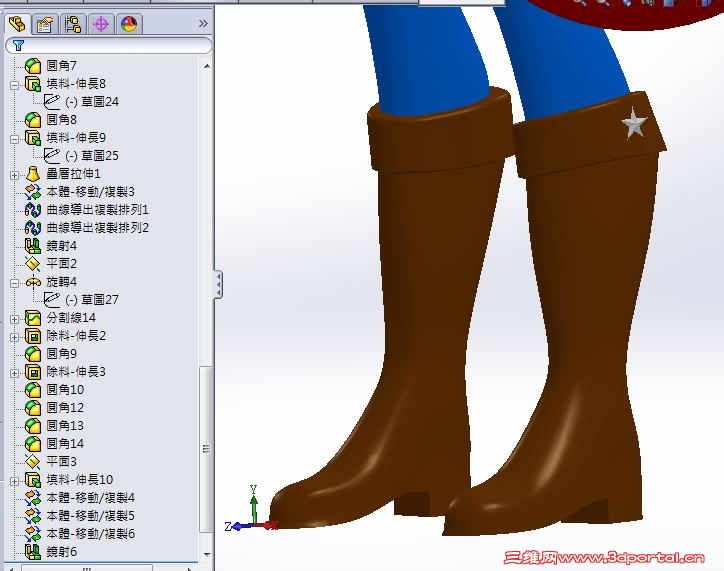Expand the 填料-伸長10 feature node
Viewport: 724px width, 571px height.
[14, 481]
